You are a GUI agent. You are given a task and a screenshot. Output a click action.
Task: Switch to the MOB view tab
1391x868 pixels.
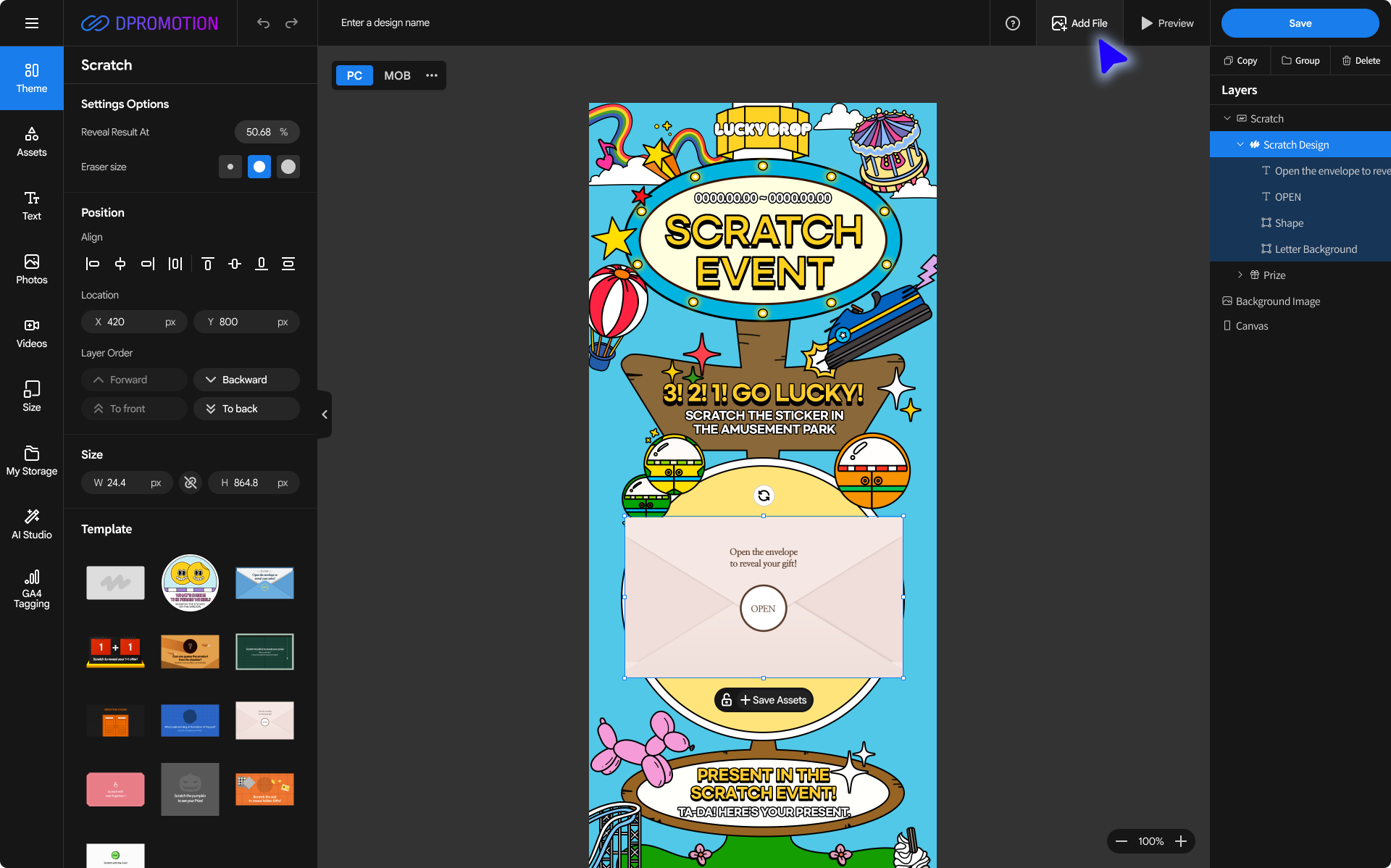tap(397, 75)
